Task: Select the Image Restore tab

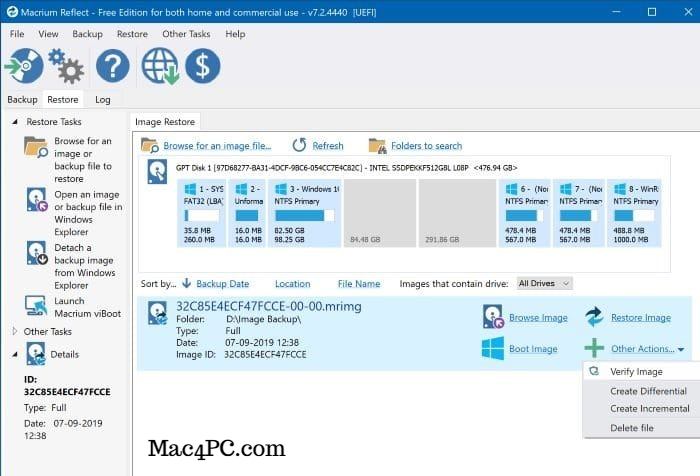Action: 165,121
